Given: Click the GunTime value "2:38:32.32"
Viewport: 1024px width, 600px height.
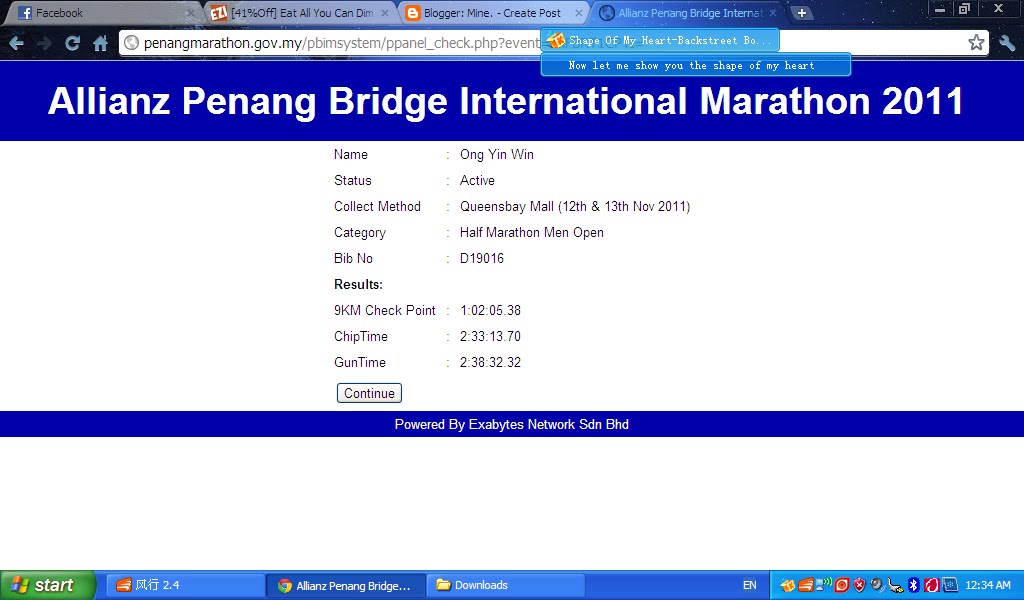Looking at the screenshot, I should click(490, 362).
